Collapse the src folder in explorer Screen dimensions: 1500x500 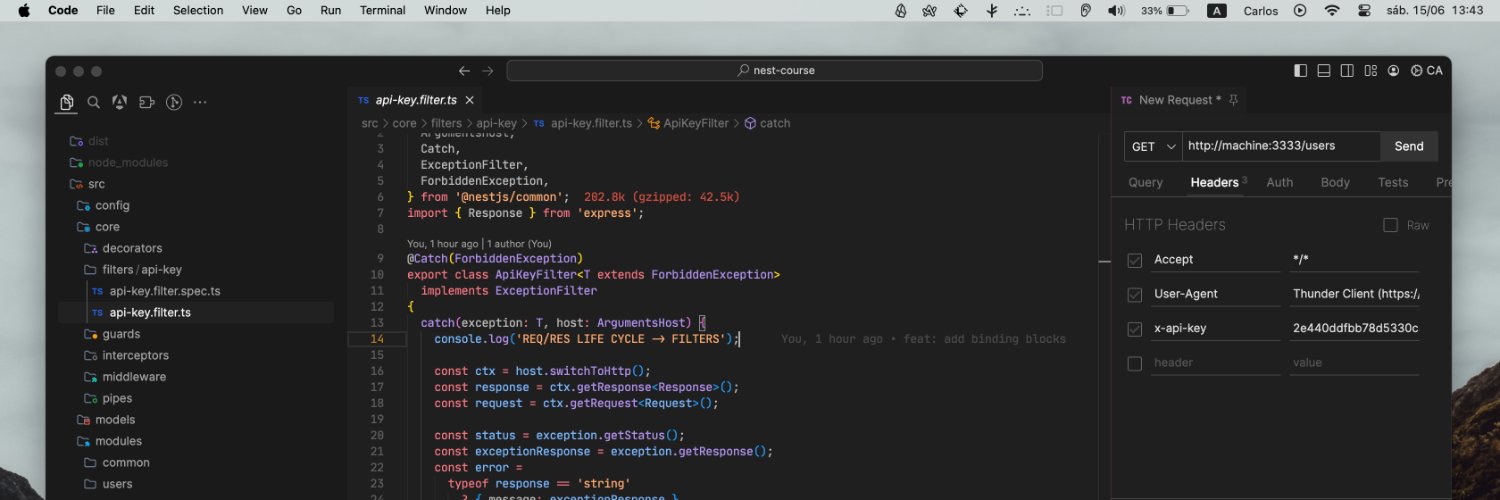coord(95,184)
